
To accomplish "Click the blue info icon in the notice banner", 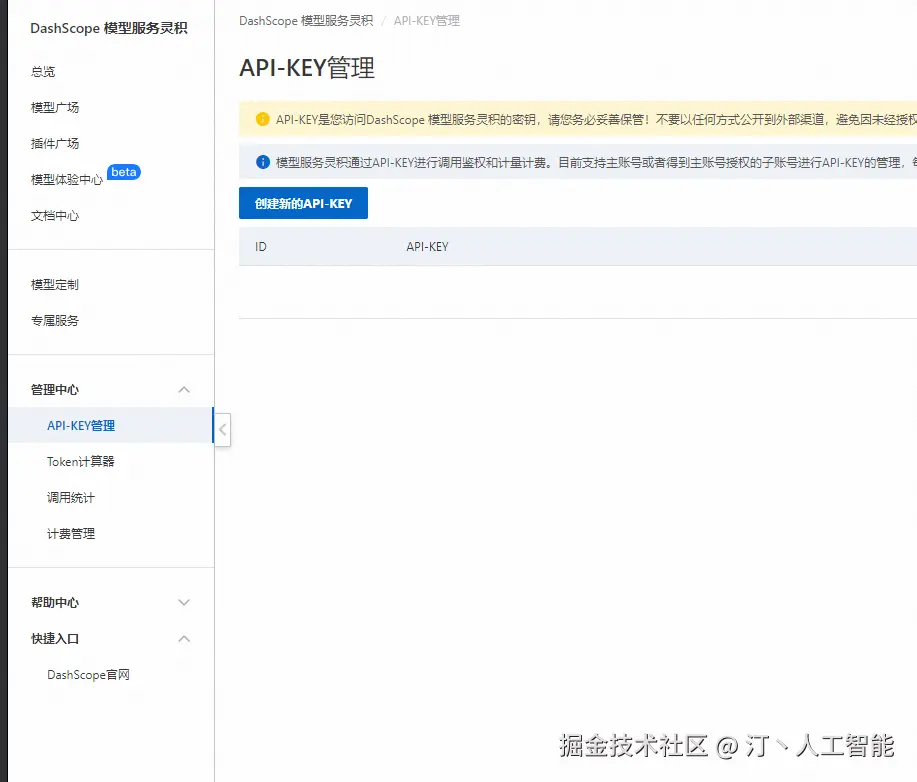I will [x=263, y=162].
